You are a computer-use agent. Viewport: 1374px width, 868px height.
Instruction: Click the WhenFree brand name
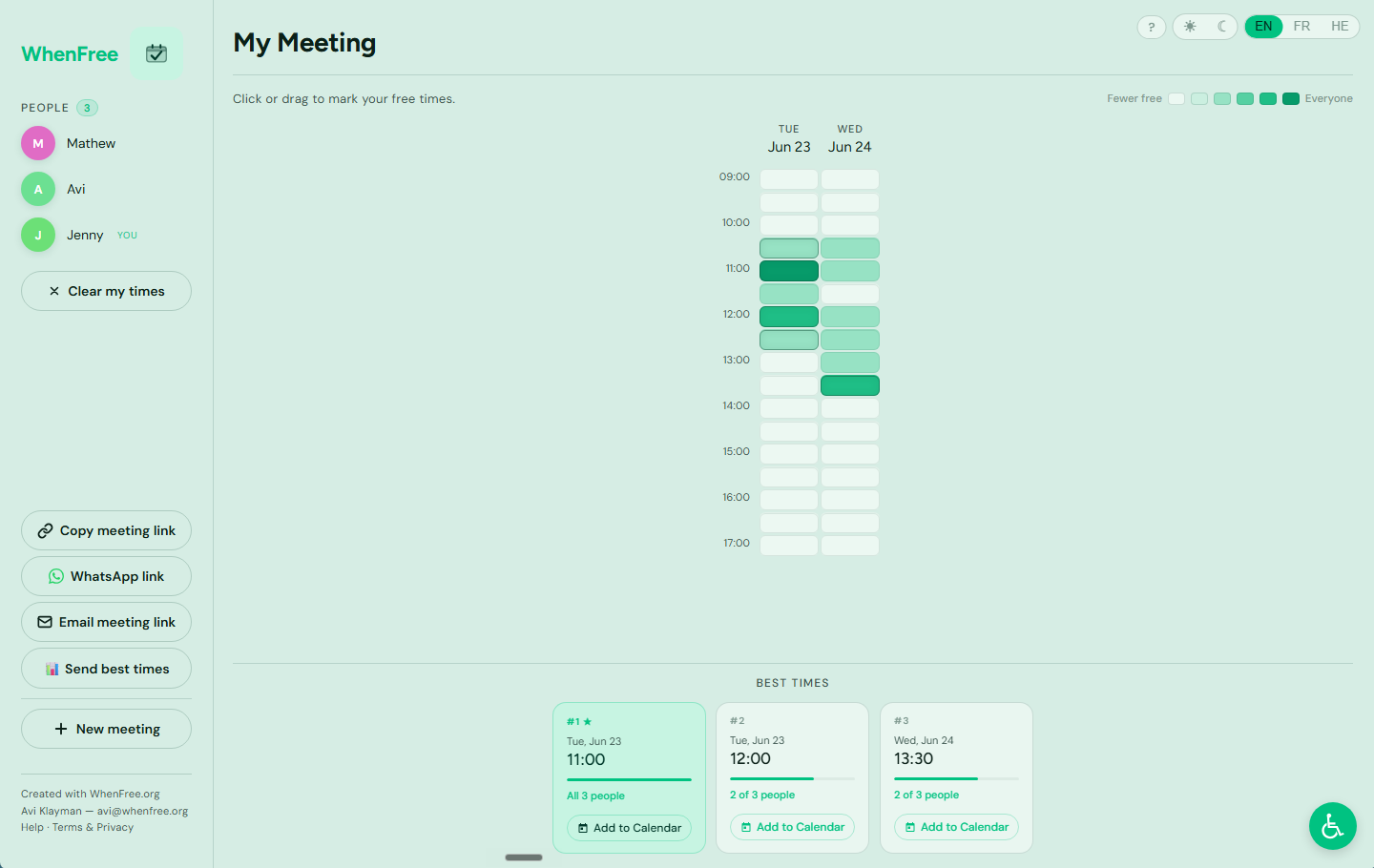(70, 54)
